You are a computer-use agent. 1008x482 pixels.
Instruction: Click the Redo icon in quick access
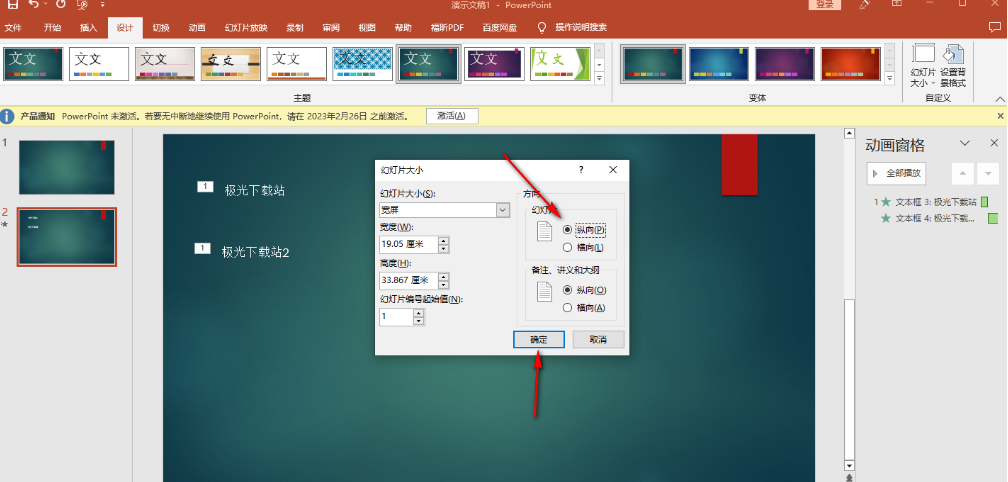pos(60,4)
